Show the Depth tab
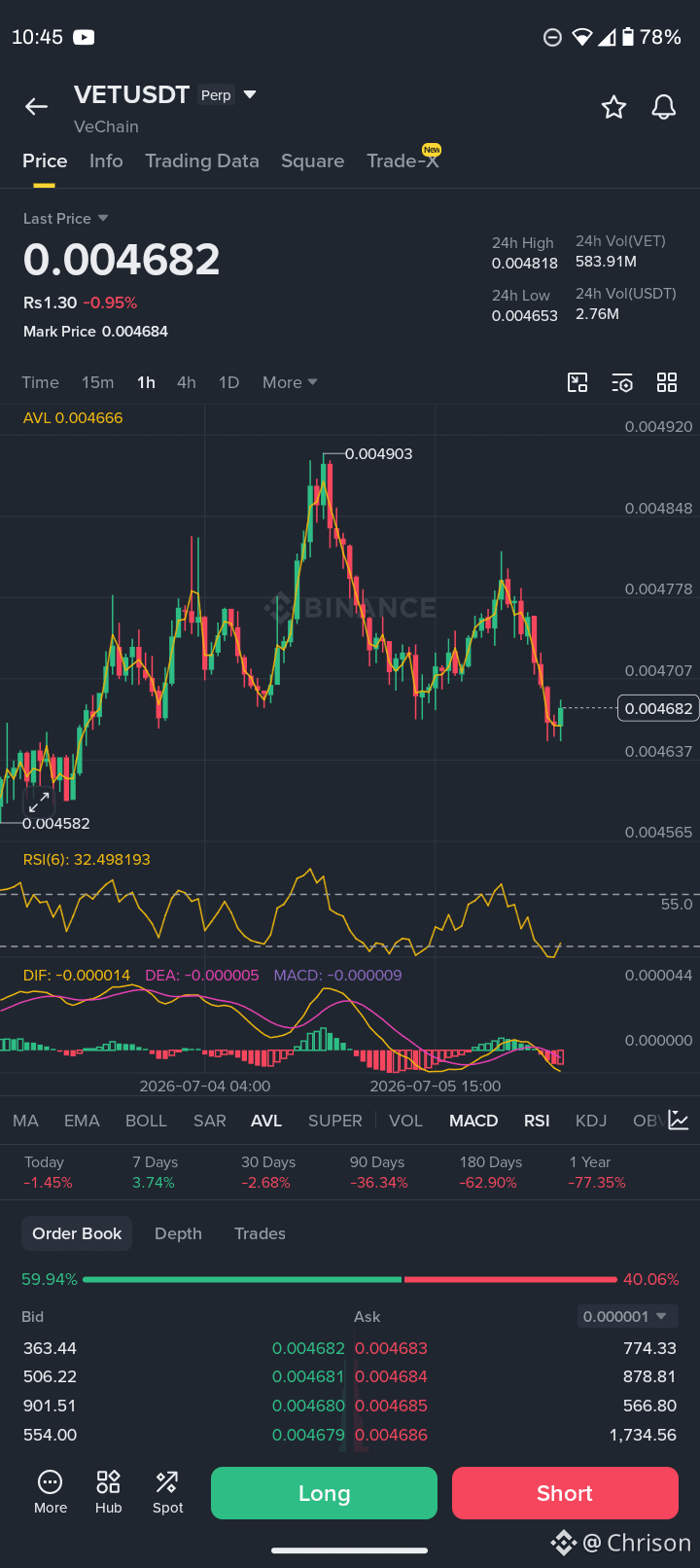Viewport: 700px width, 1568px height. tap(178, 1233)
